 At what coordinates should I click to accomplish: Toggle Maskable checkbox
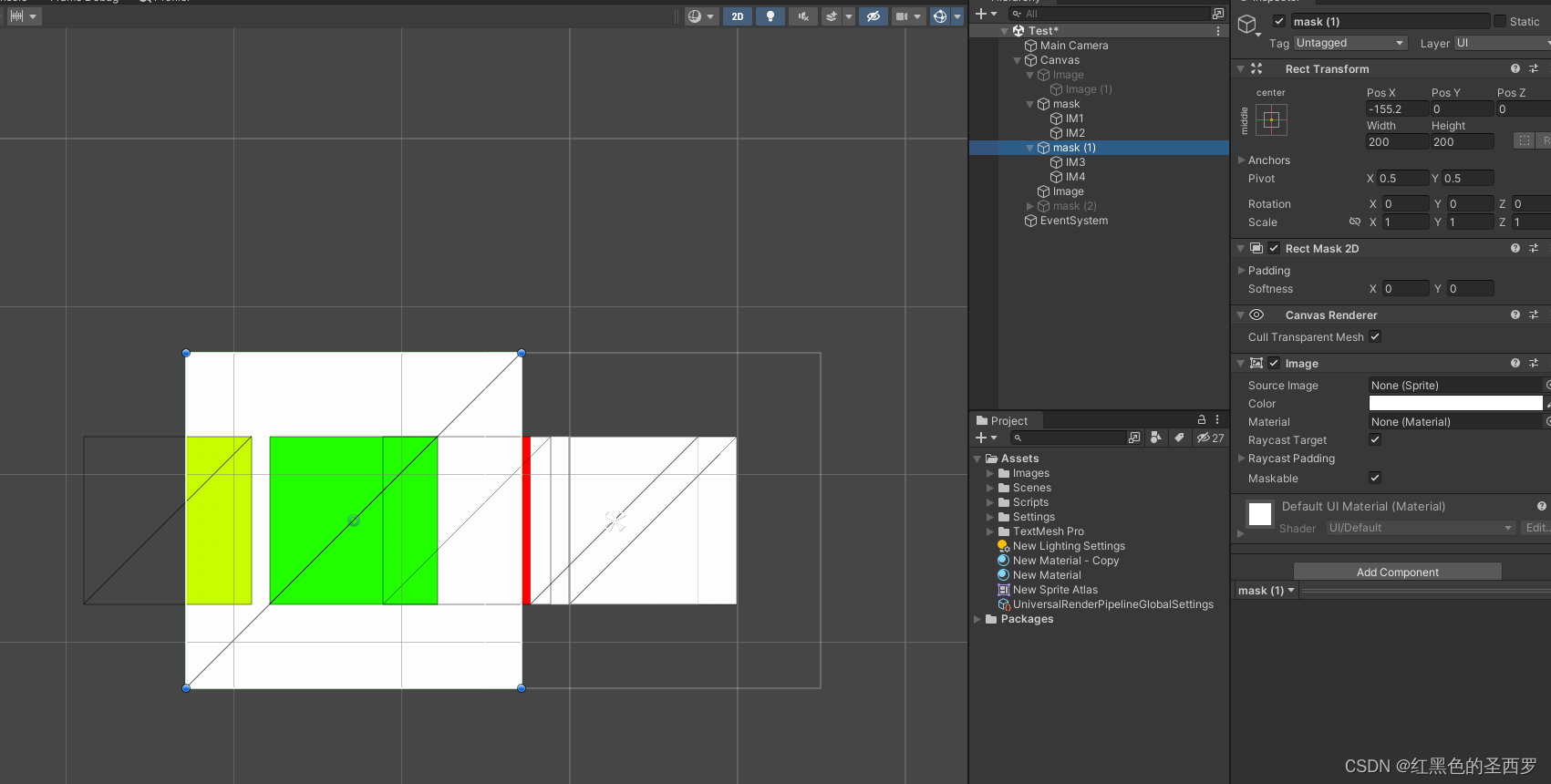[x=1375, y=478]
